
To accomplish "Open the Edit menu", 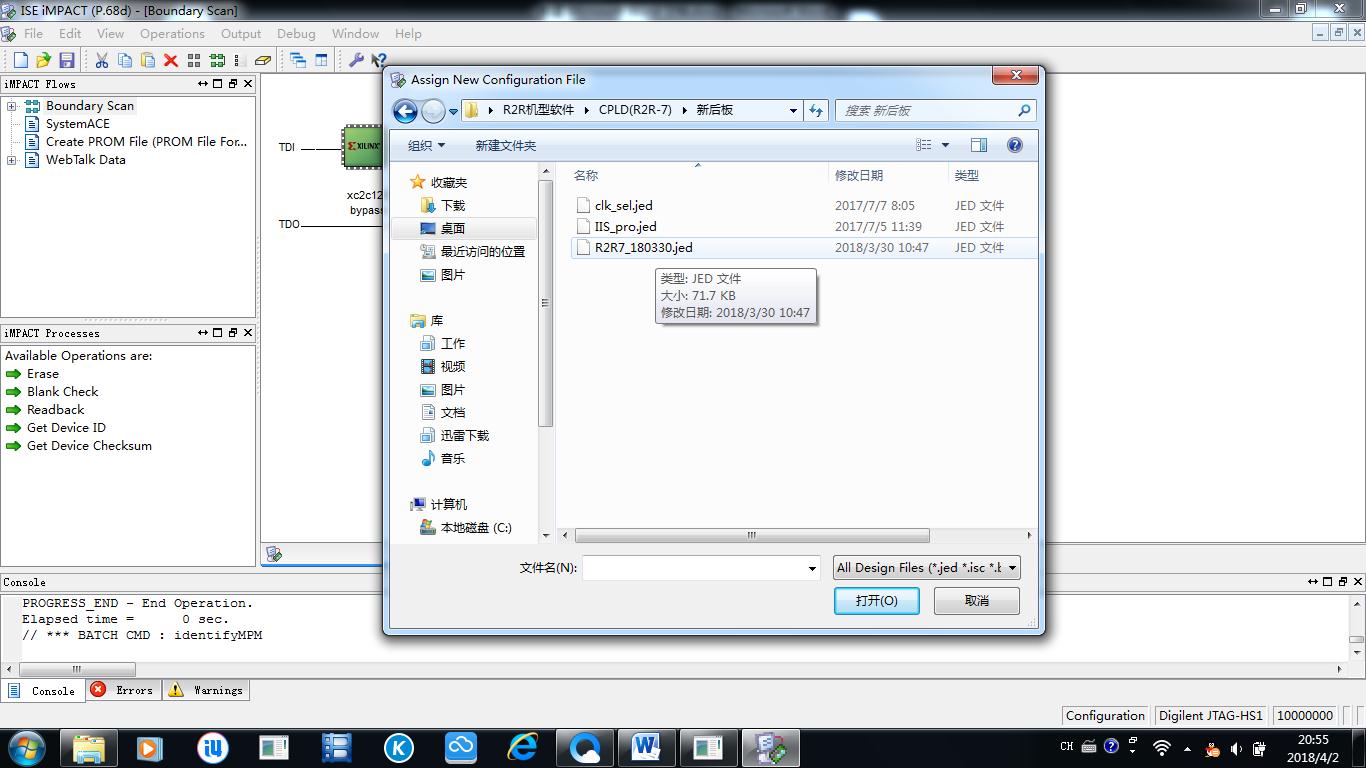I will click(70, 33).
